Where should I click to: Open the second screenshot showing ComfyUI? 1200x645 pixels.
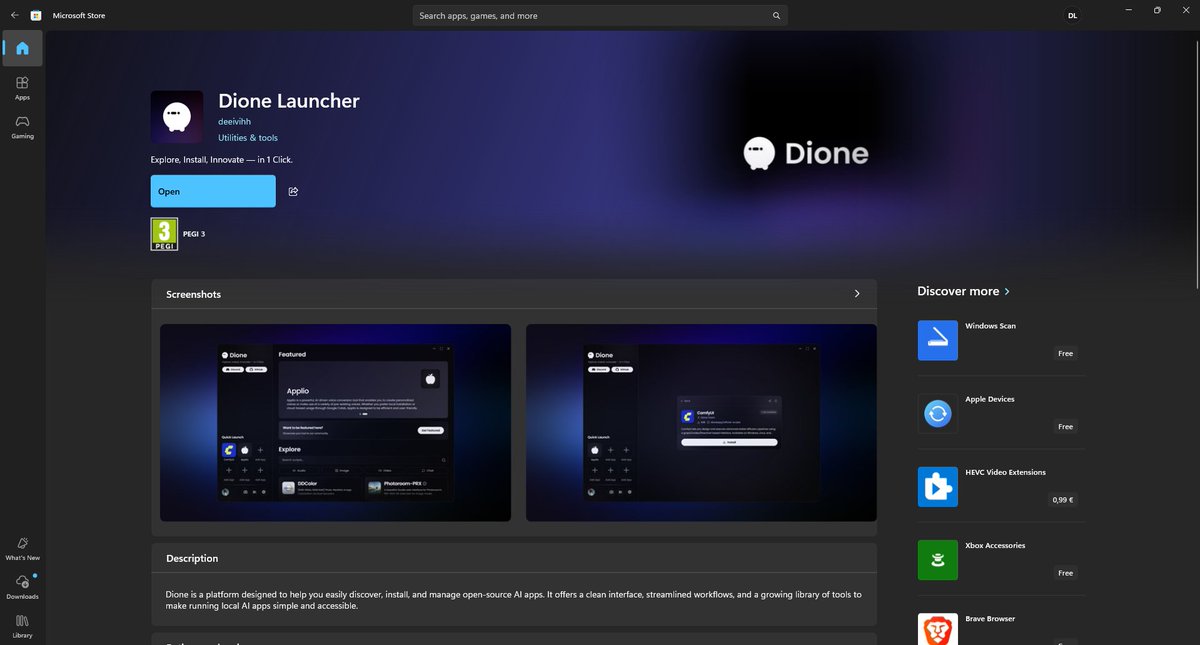[x=701, y=422]
